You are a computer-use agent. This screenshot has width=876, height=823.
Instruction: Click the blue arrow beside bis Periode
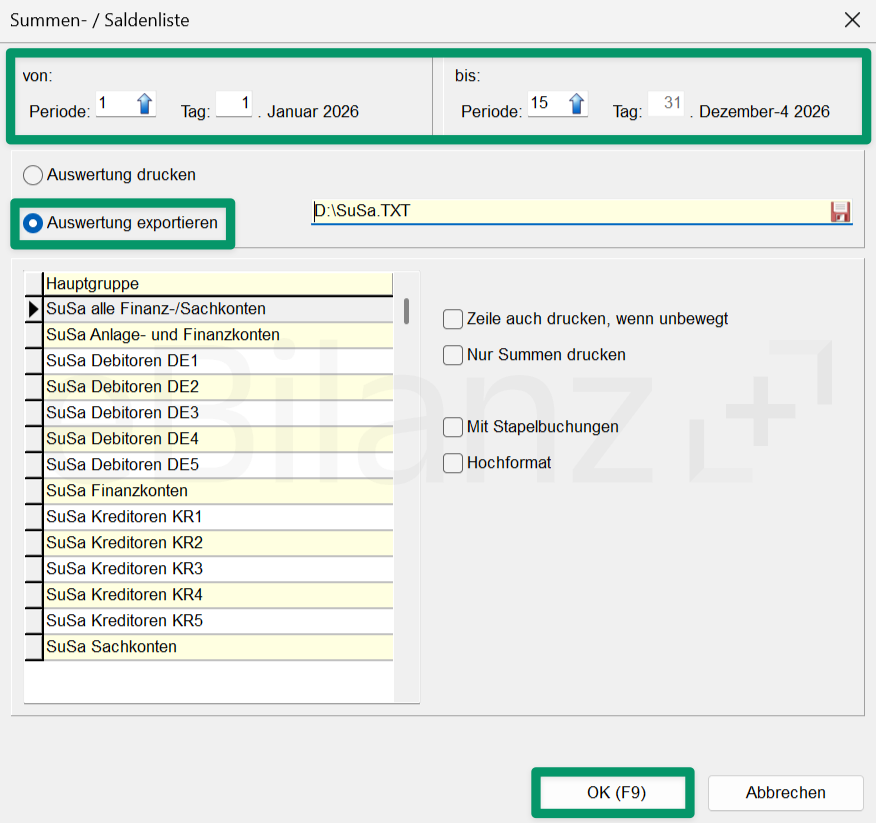[x=576, y=104]
